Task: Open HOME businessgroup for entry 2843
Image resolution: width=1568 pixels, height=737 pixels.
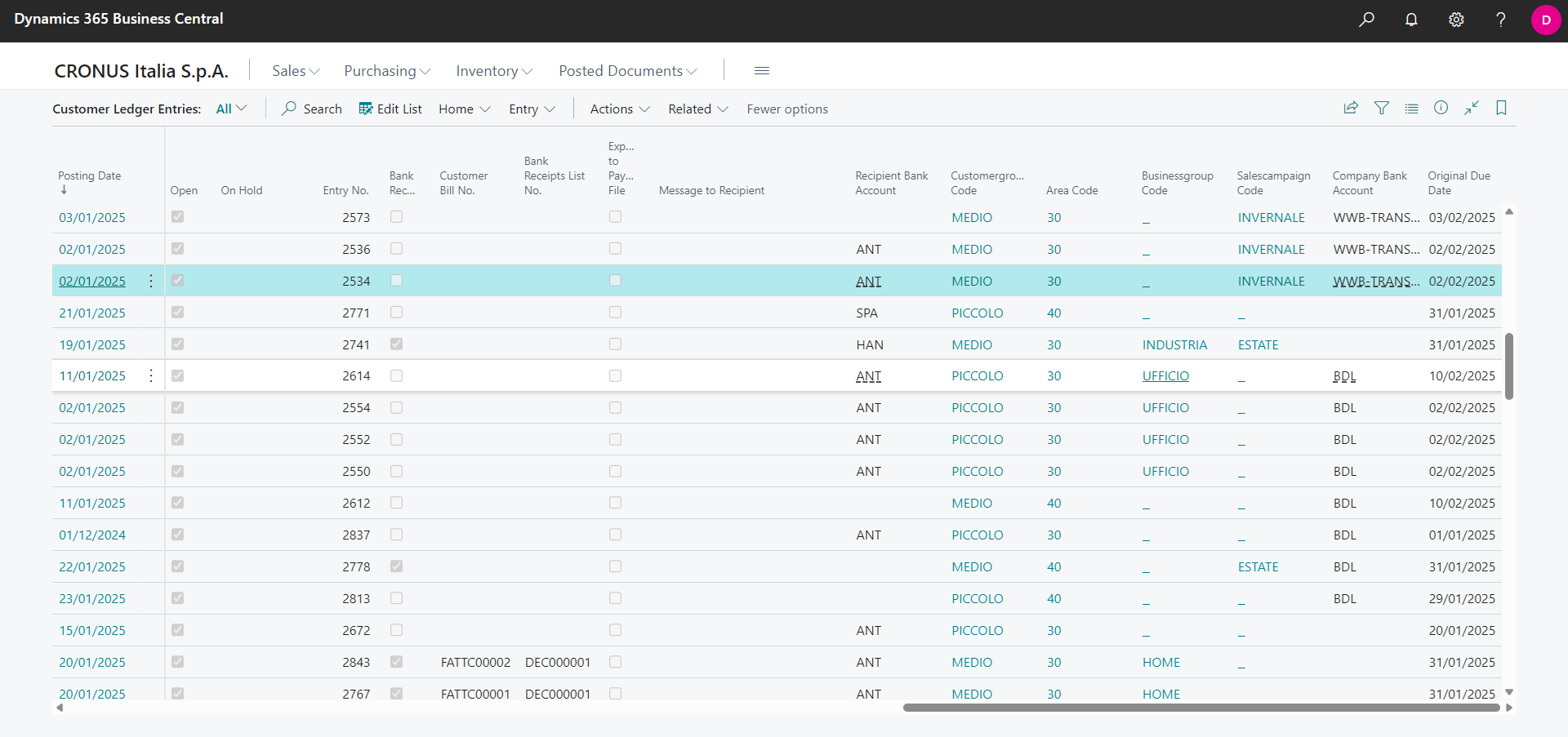Action: 1160,663
